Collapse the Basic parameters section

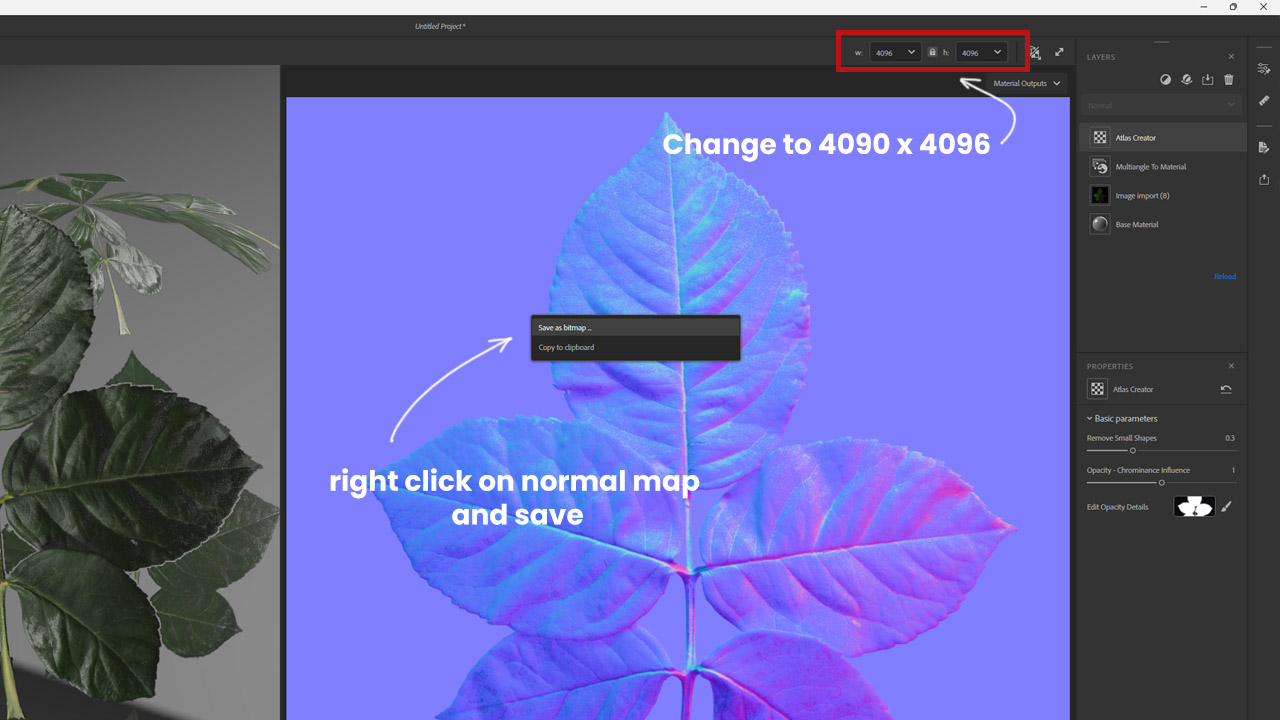point(1090,419)
